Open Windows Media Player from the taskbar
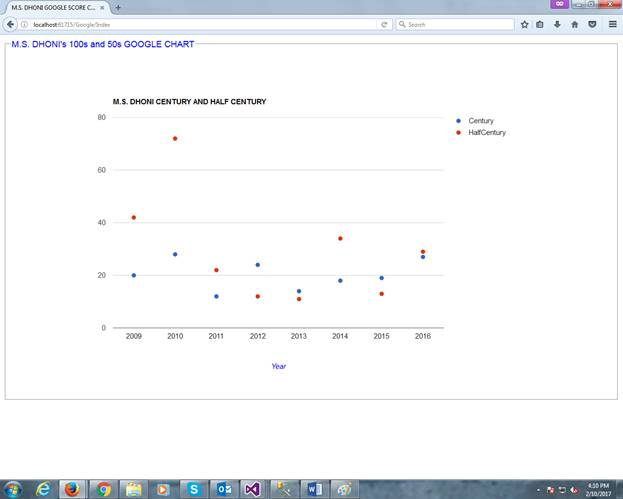Image resolution: width=623 pixels, height=499 pixels. (x=164, y=489)
